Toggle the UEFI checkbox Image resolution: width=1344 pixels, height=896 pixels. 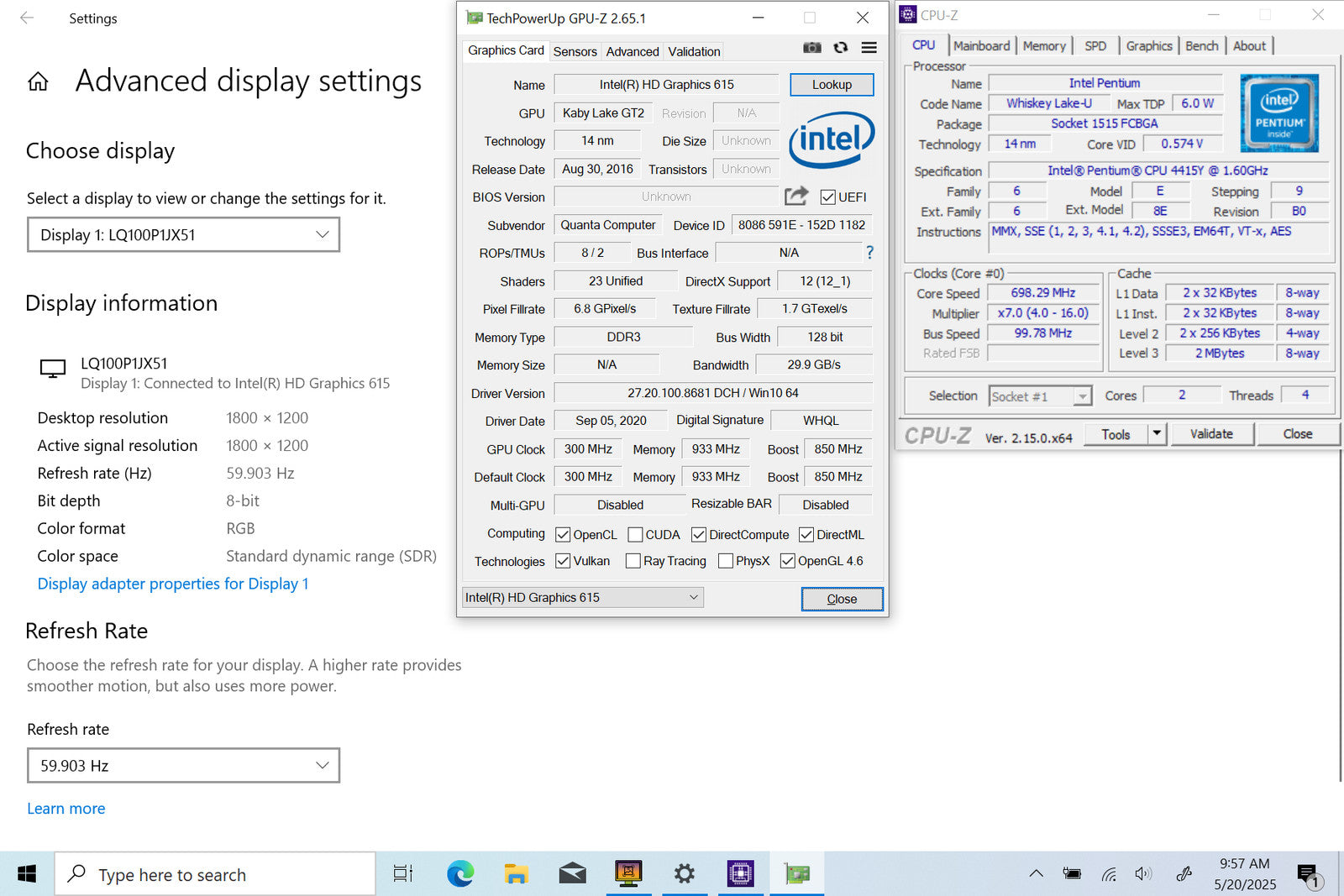click(828, 197)
